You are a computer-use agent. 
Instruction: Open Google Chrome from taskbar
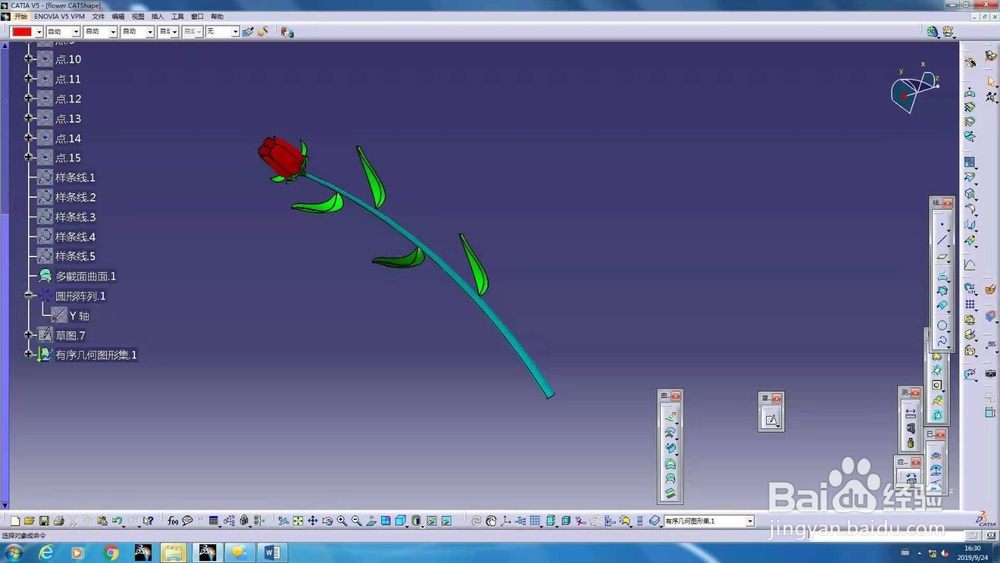[111, 552]
